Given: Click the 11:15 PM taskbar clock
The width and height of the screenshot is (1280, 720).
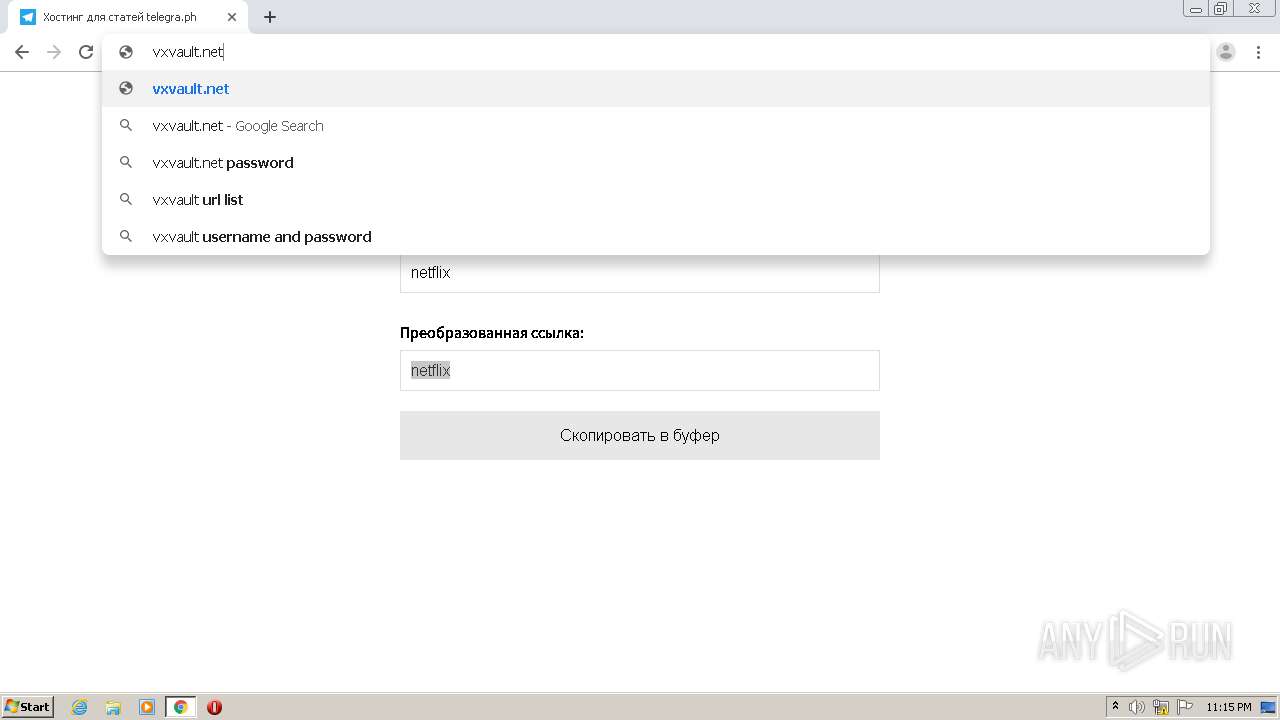Looking at the screenshot, I should pos(1229,707).
